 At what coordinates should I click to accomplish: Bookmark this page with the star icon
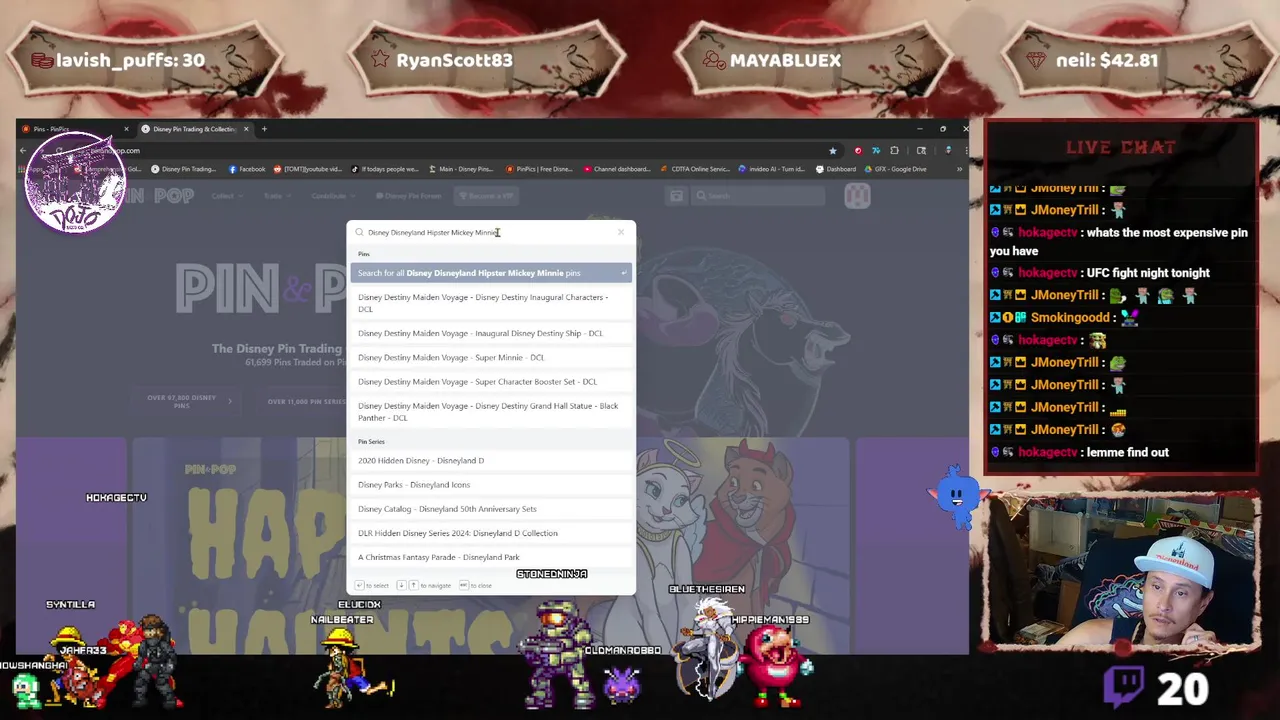tap(832, 151)
